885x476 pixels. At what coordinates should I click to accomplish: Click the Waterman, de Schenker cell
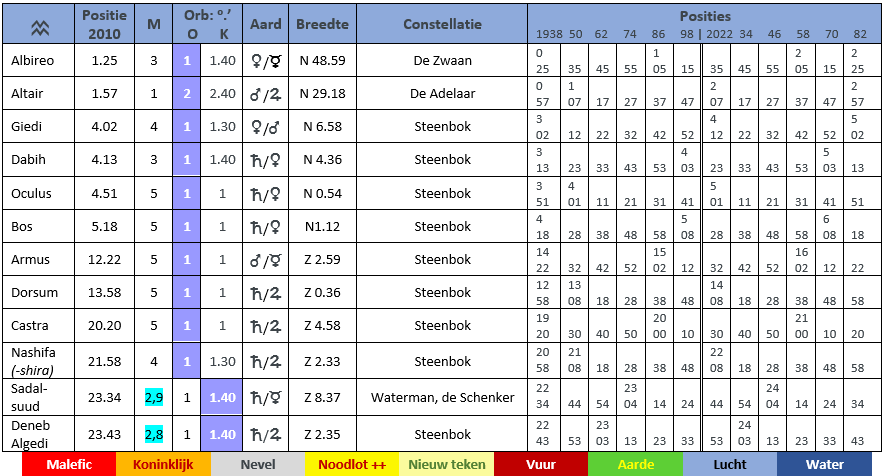(x=442, y=398)
